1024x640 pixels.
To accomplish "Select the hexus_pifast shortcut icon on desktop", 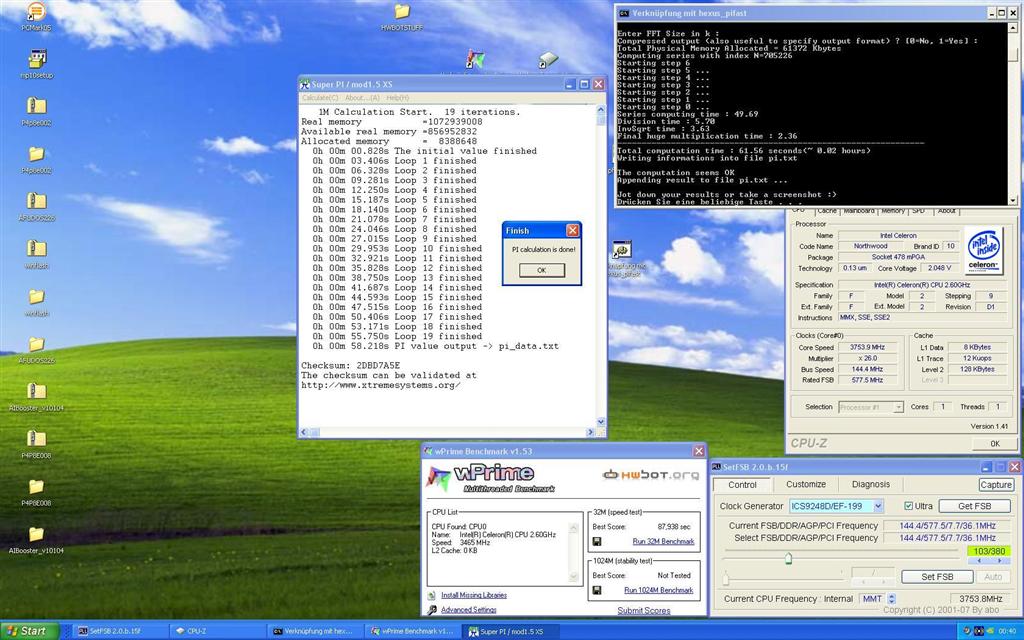I will click(x=622, y=250).
